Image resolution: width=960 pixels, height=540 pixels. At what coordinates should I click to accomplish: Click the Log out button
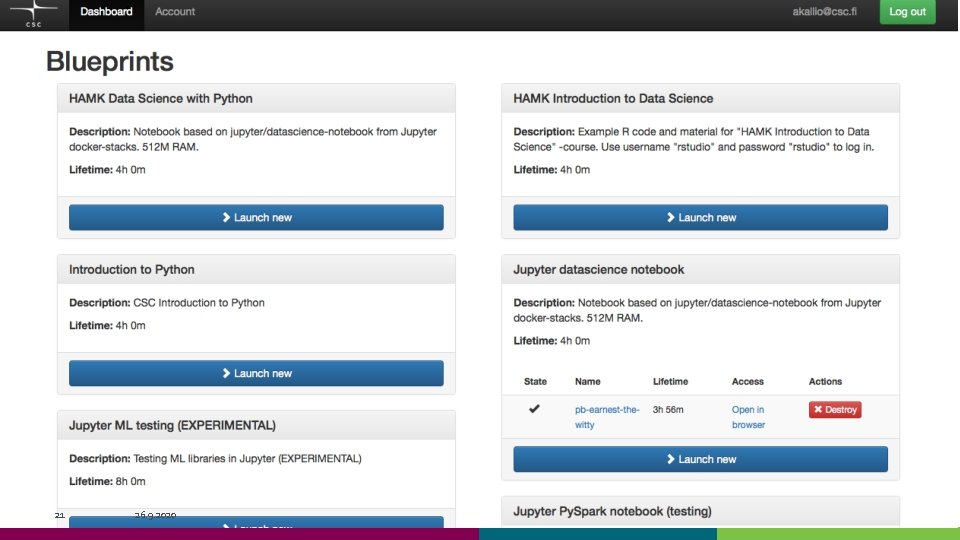(907, 12)
